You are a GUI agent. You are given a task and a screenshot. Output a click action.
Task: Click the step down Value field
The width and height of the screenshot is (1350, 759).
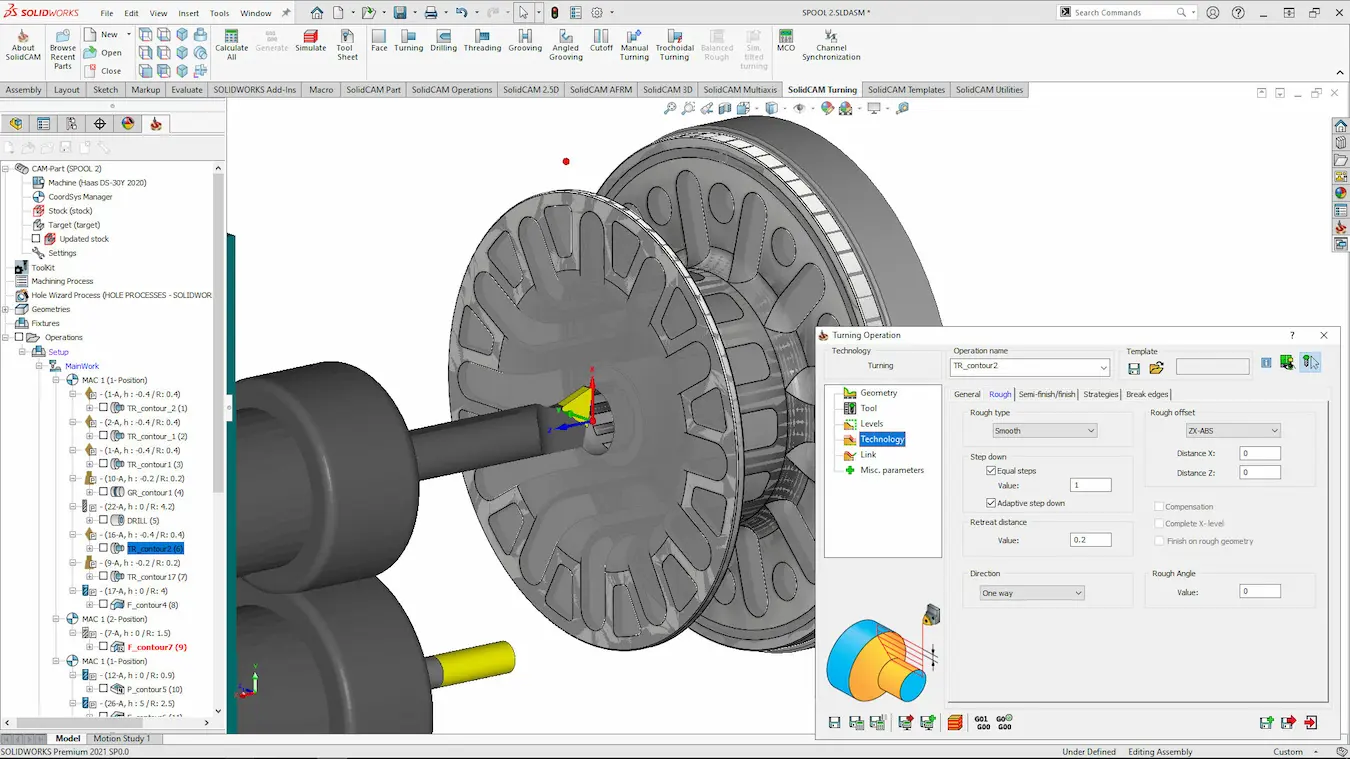1090,485
